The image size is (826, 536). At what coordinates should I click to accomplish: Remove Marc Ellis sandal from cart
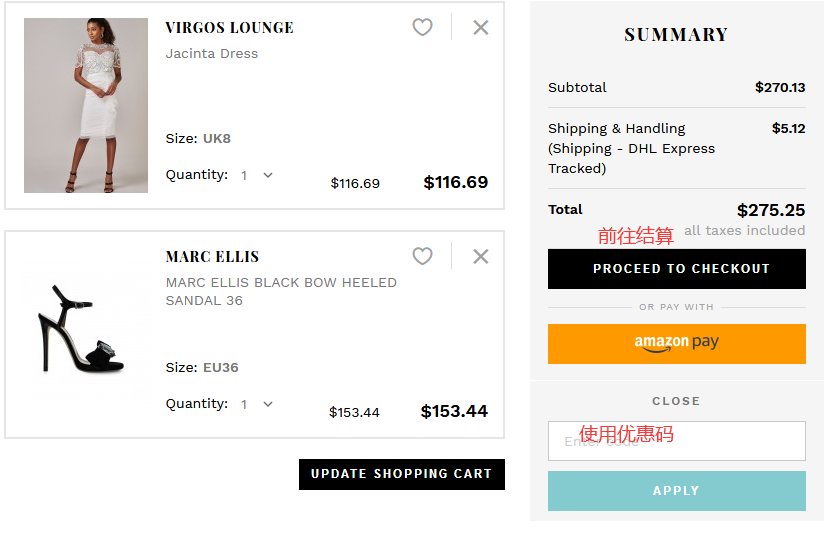(x=481, y=257)
